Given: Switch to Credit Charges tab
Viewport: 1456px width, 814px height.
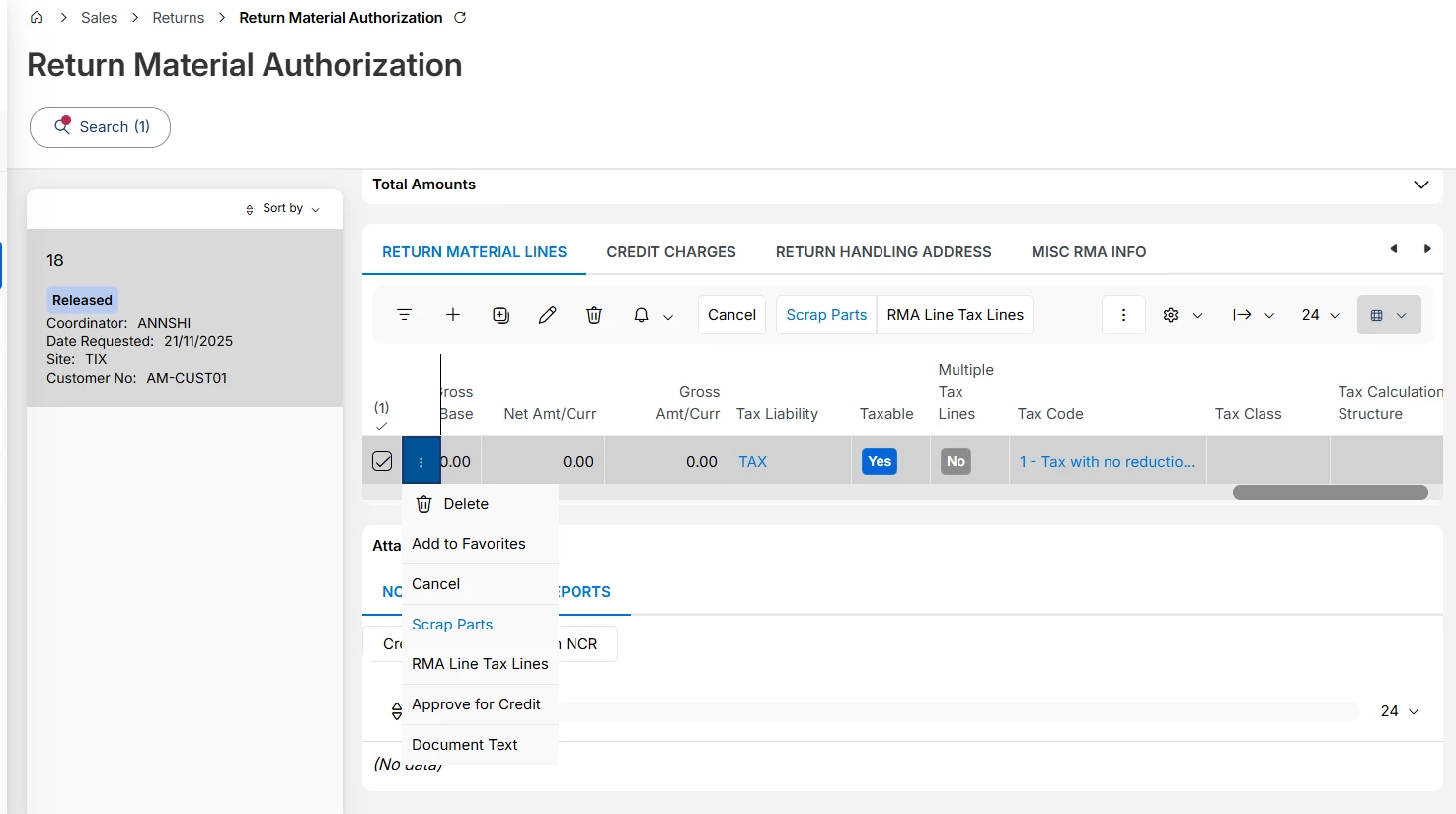Looking at the screenshot, I should coord(670,252).
